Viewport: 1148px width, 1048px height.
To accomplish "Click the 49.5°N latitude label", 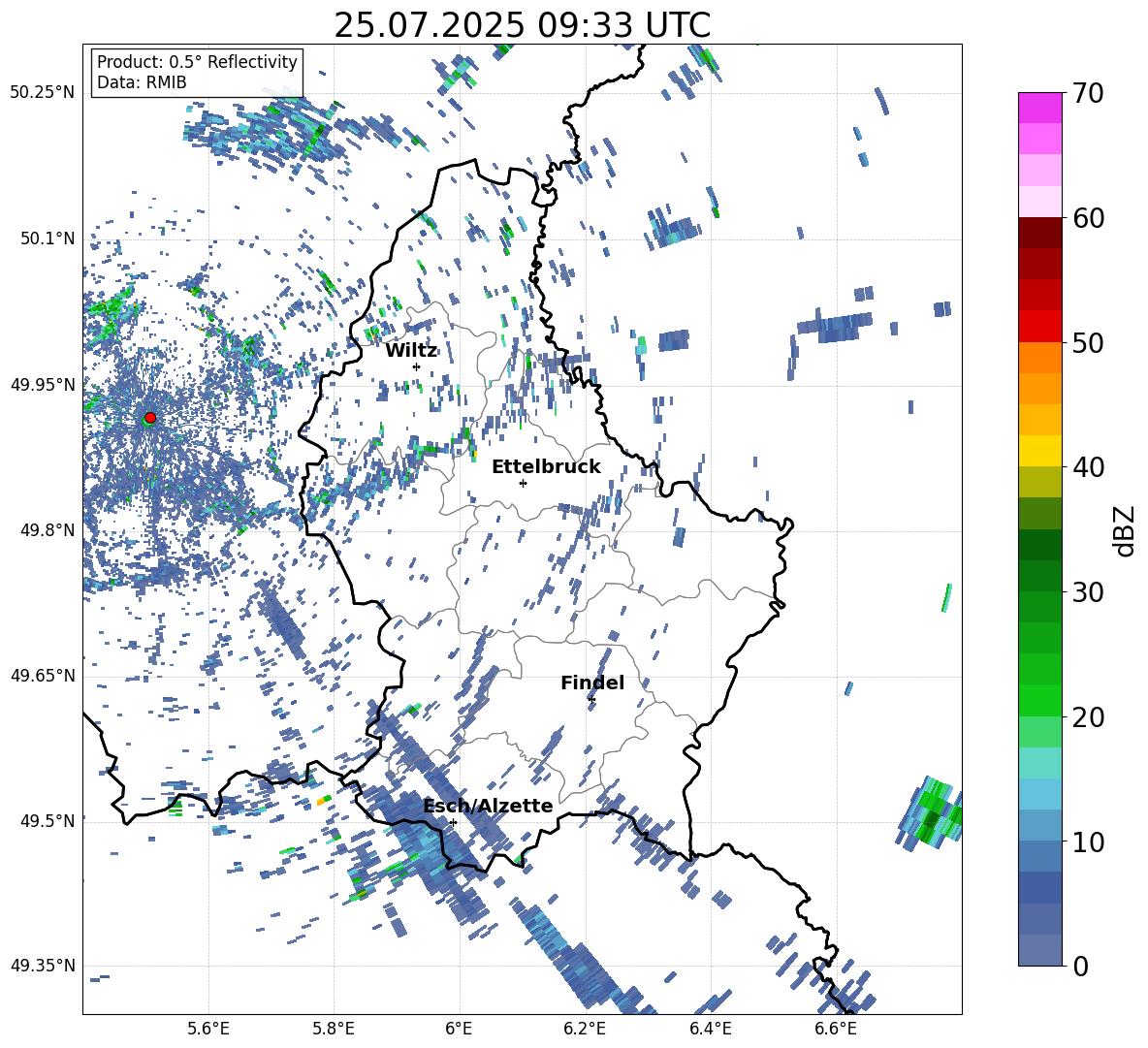I will [x=47, y=821].
